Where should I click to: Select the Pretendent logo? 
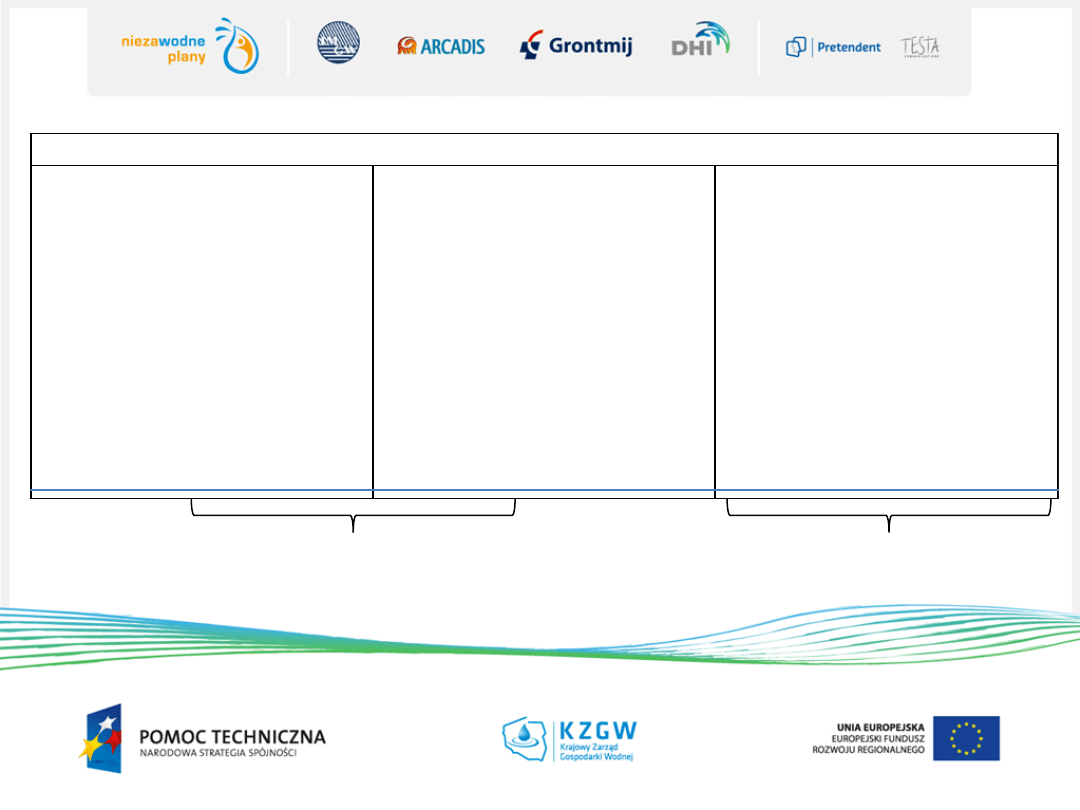(x=833, y=47)
